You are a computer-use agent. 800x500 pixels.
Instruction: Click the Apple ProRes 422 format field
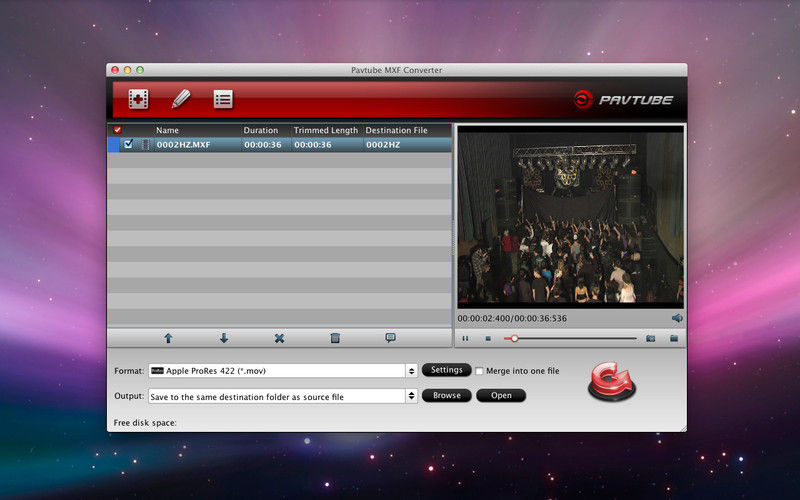[x=277, y=371]
